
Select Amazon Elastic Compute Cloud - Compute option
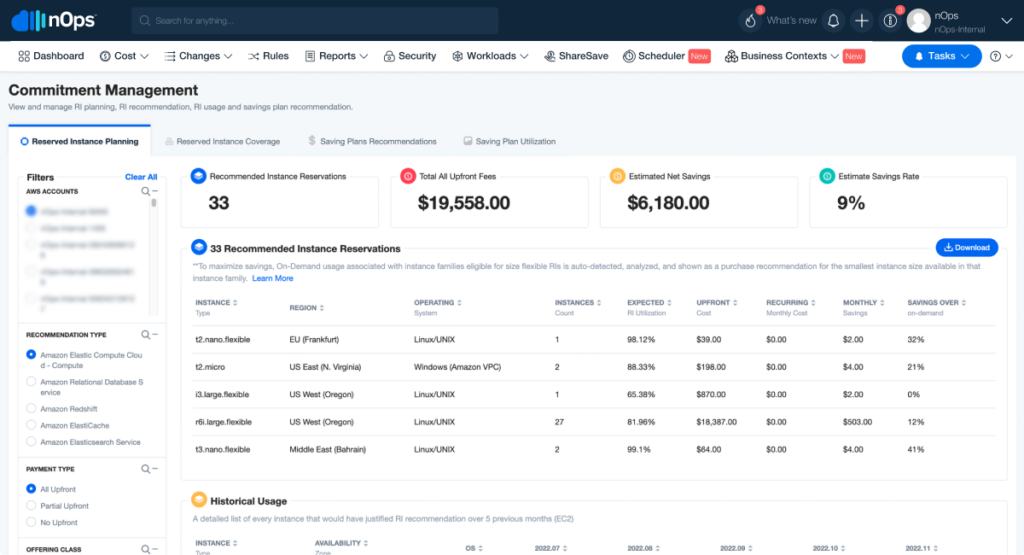31,355
